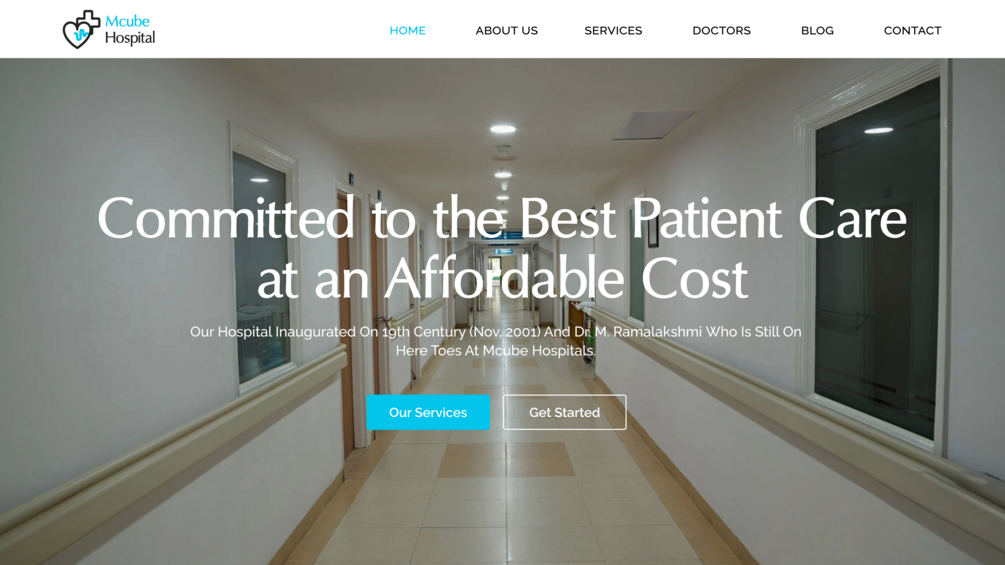Click the large dark window on the right wall
The image size is (1005, 565).
[x=876, y=256]
